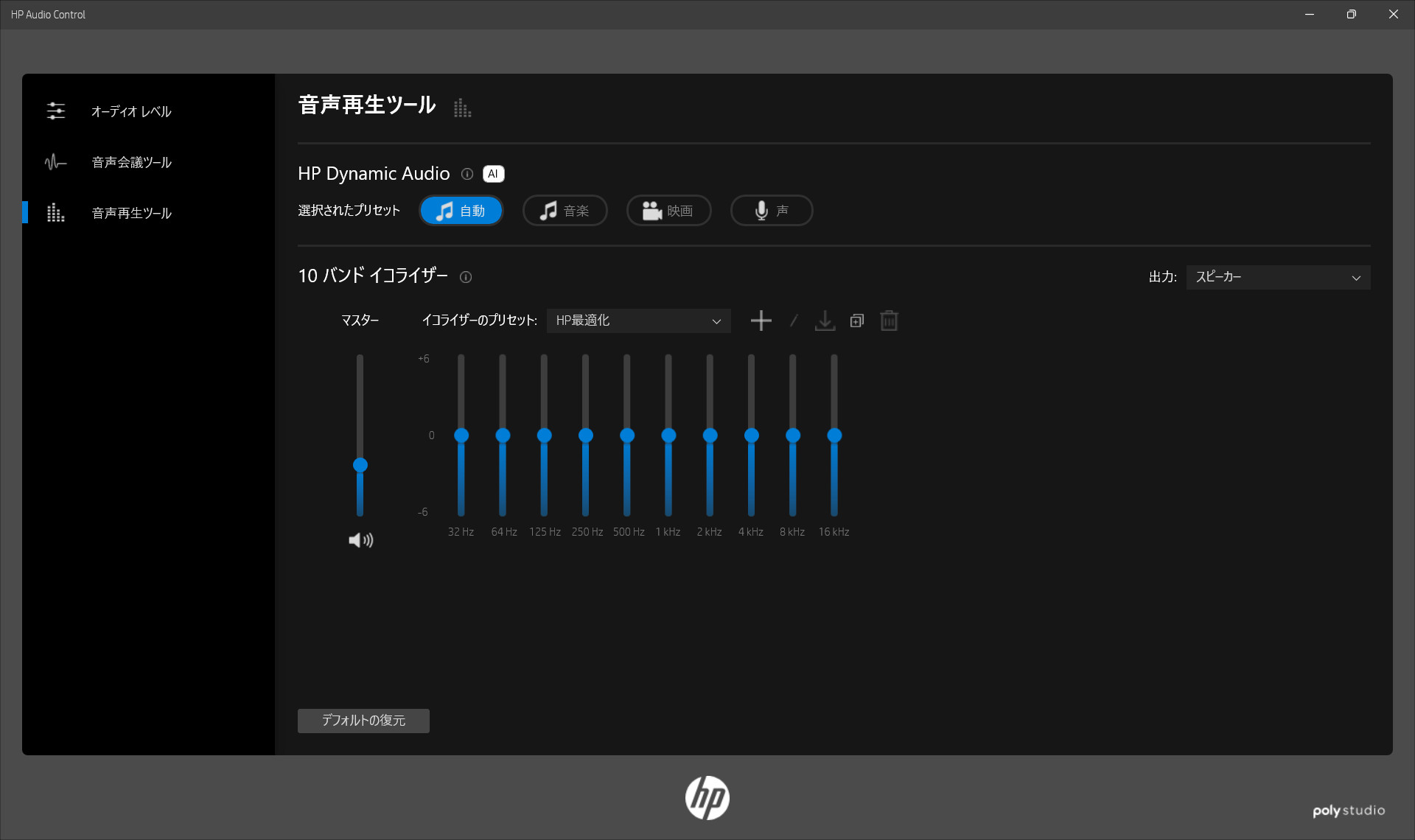
Task: Click the 1 kHz equalizer slider handle
Action: [668, 435]
